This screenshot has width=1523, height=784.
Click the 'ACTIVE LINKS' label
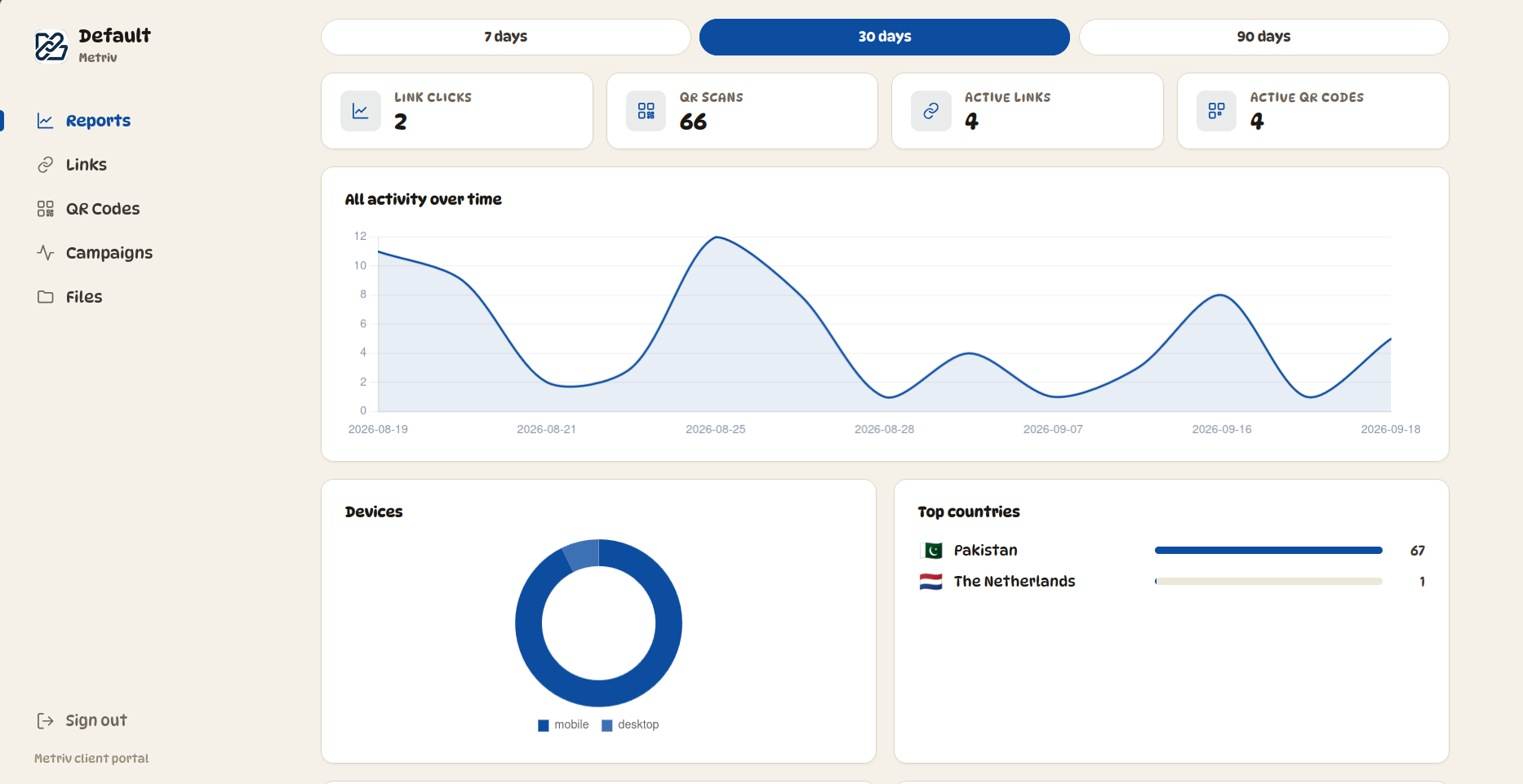(x=1007, y=97)
